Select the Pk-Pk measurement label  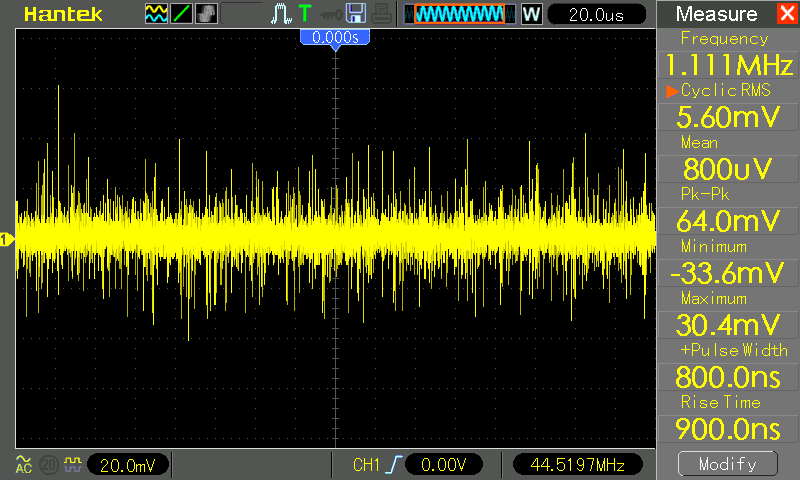(x=705, y=194)
